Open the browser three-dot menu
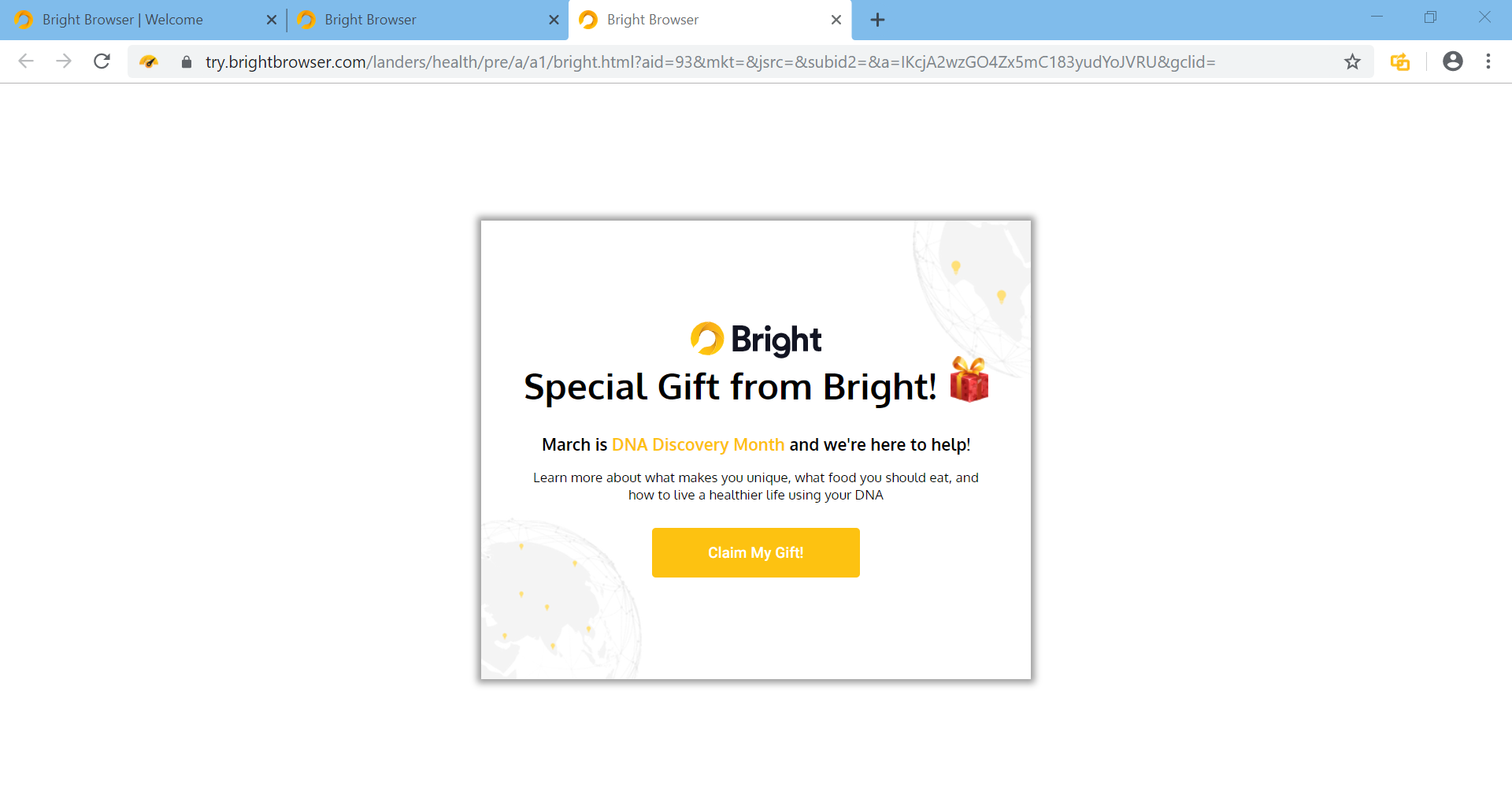Image resolution: width=1512 pixels, height=806 pixels. (x=1488, y=61)
